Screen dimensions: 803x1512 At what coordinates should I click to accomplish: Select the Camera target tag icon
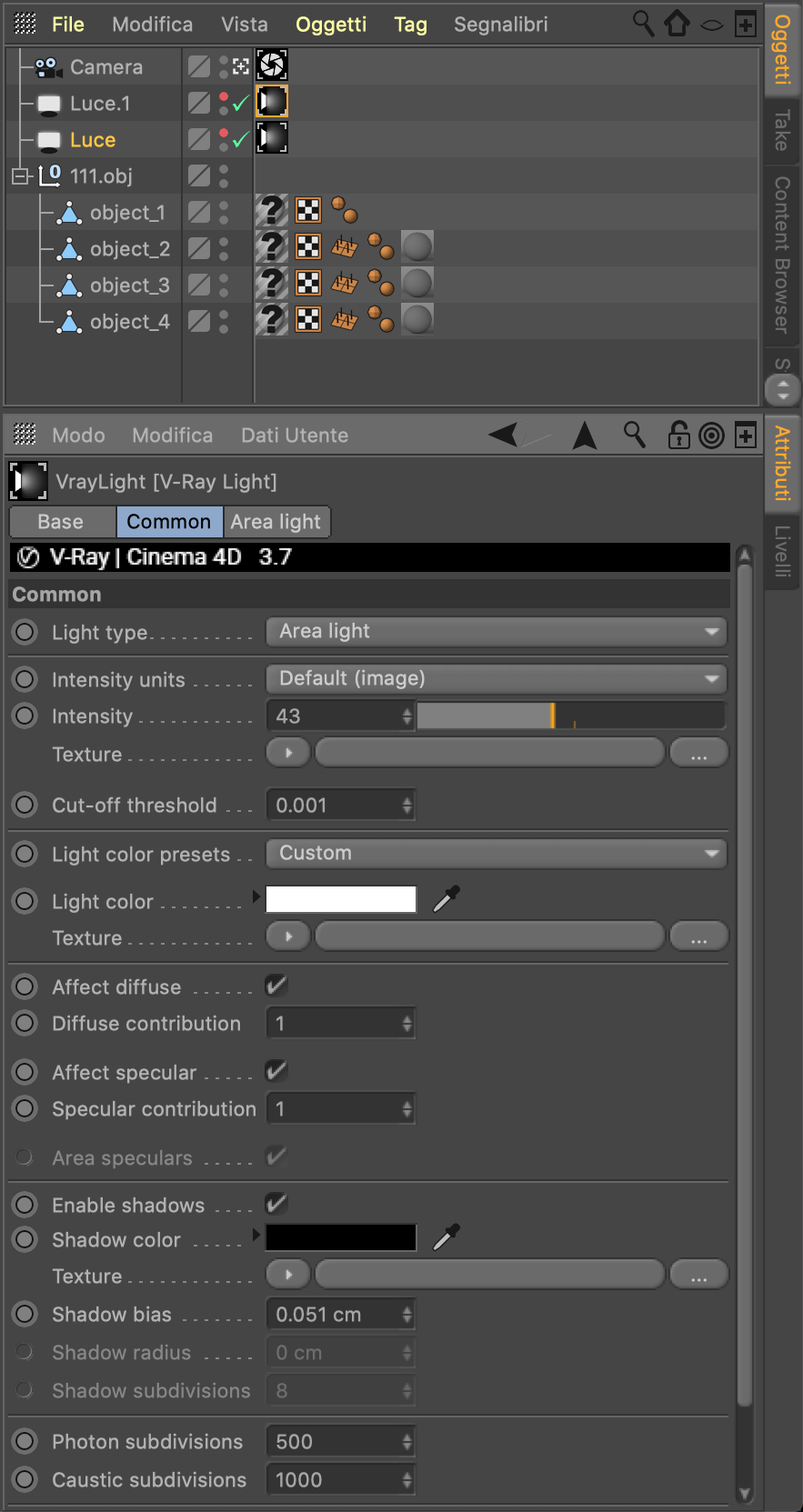coord(272,65)
